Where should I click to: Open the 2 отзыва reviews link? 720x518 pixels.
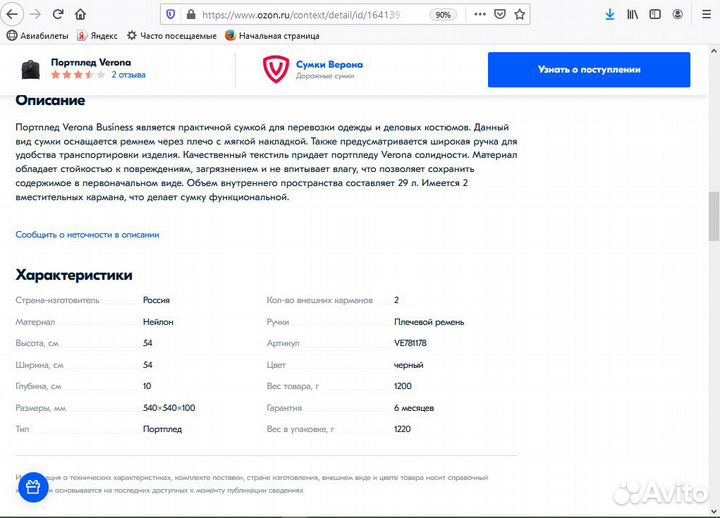click(x=128, y=75)
